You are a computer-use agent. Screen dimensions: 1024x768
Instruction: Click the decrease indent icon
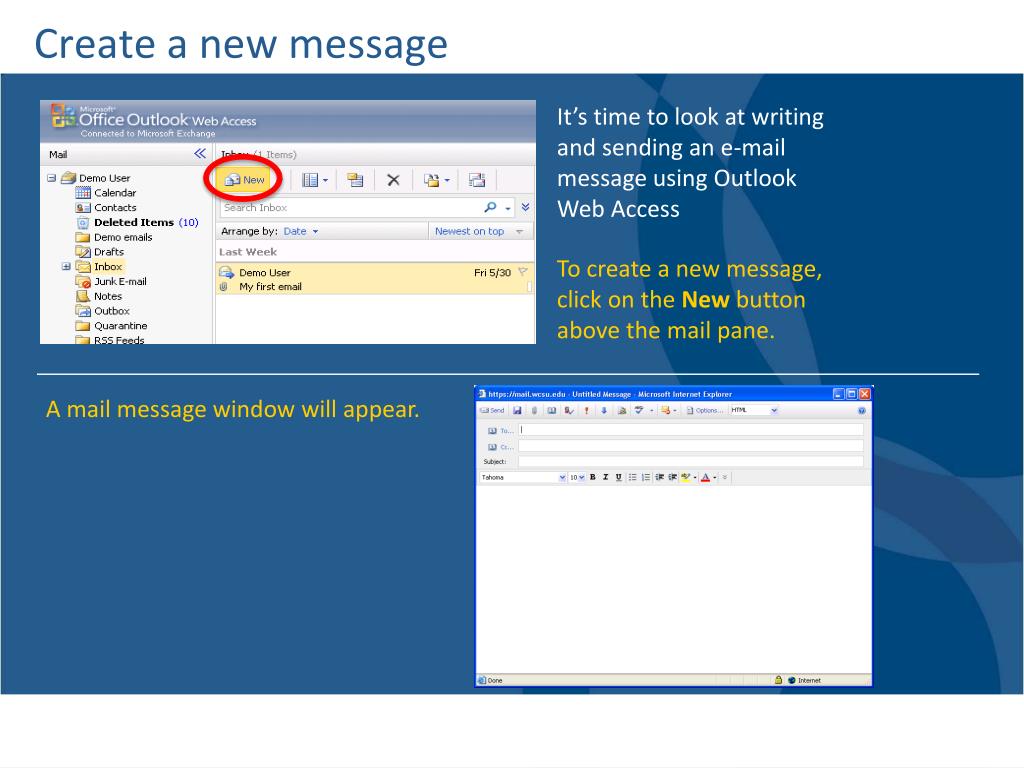tap(660, 477)
